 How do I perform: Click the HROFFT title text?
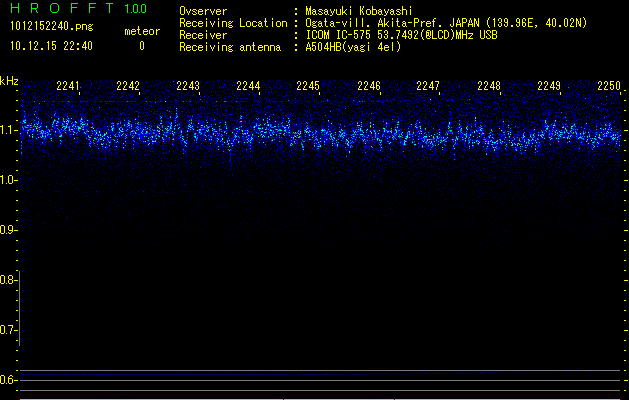tap(60, 9)
